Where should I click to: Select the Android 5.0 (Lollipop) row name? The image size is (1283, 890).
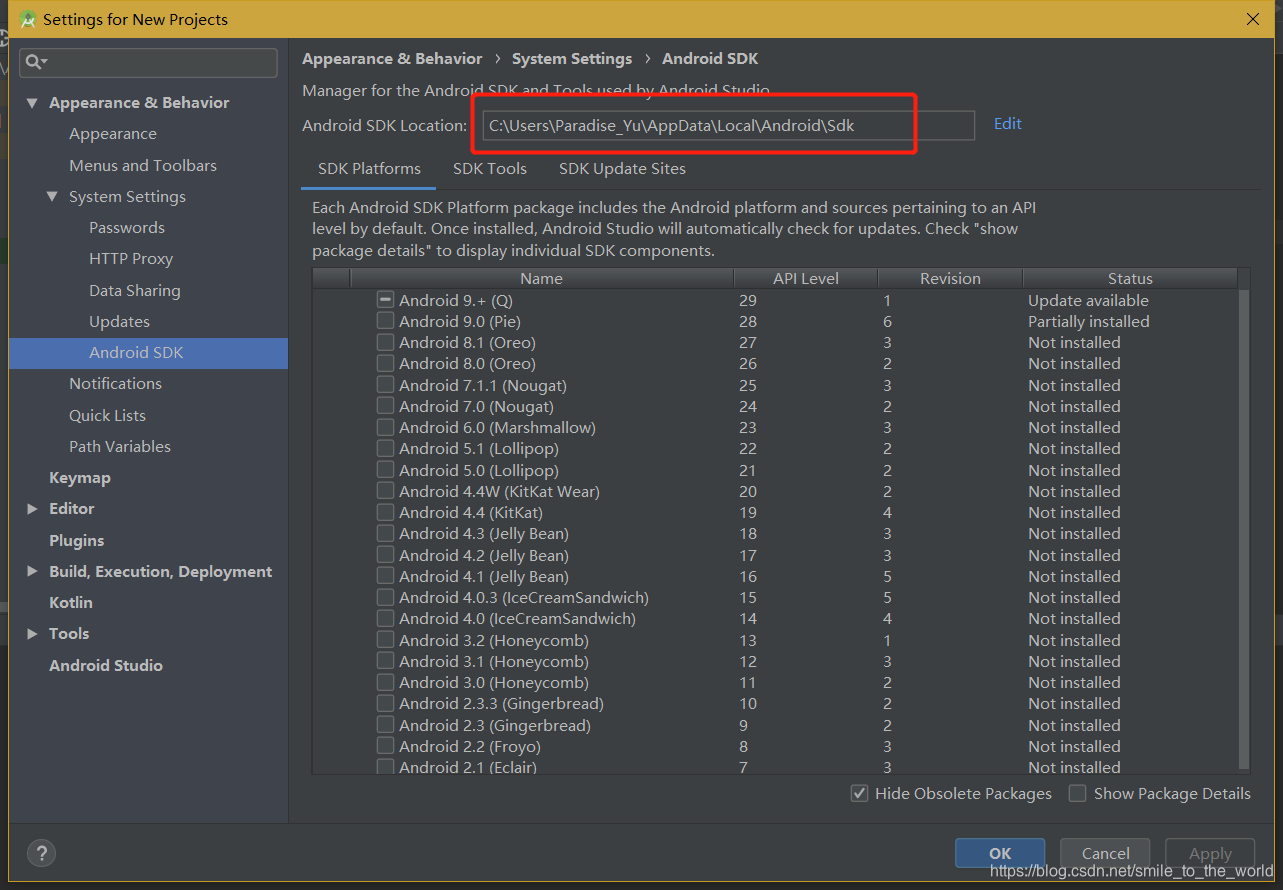click(479, 470)
